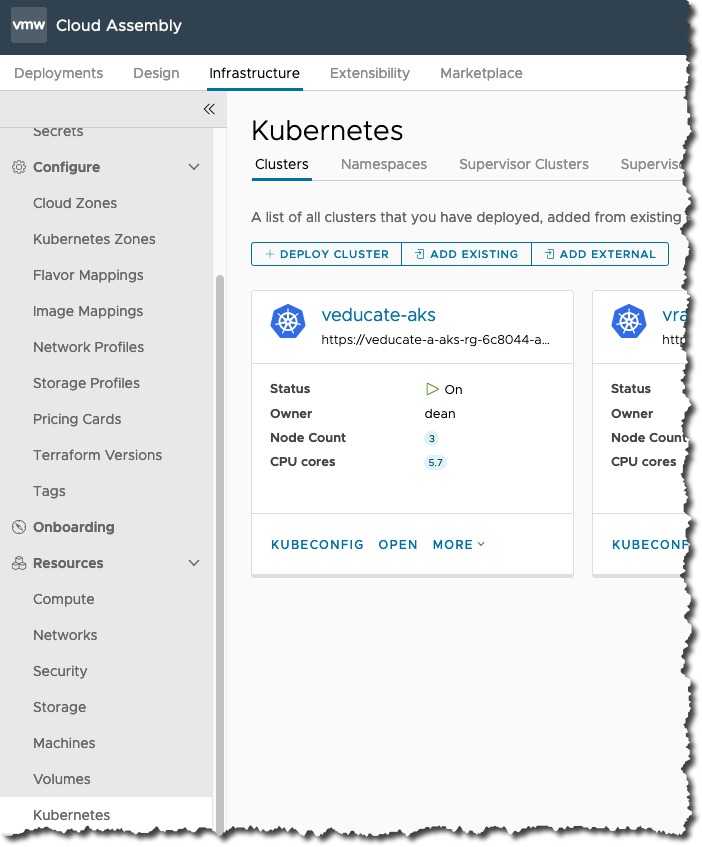This screenshot has width=702, height=847.
Task: Click the green play status icon next to On
Action: pyautogui.click(x=432, y=389)
